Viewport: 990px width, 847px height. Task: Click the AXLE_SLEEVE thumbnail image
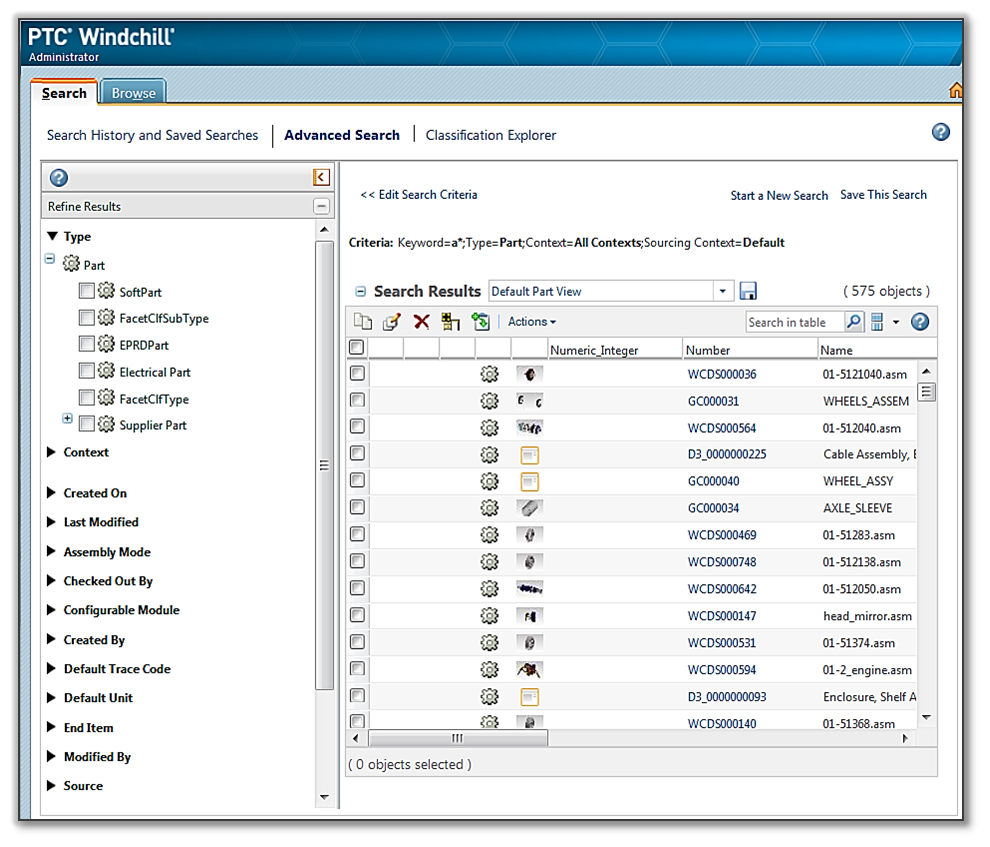tap(529, 508)
